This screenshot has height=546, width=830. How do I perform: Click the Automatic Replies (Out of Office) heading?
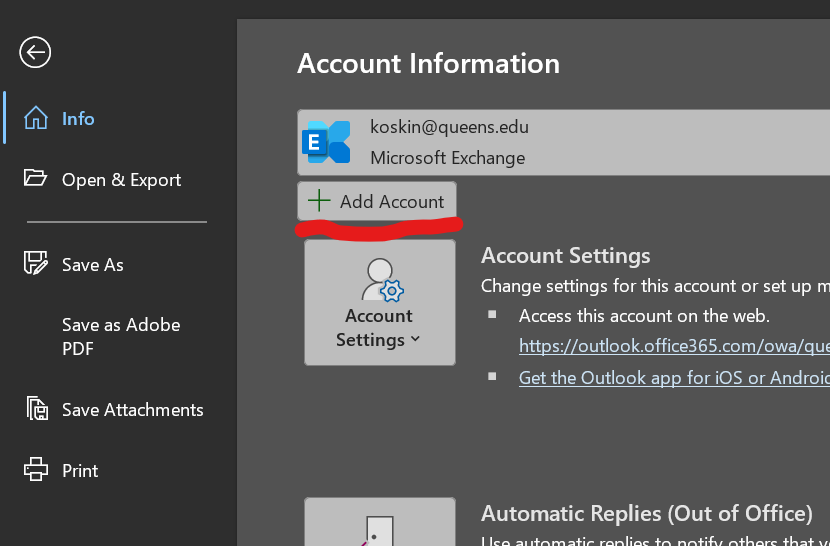tap(647, 514)
